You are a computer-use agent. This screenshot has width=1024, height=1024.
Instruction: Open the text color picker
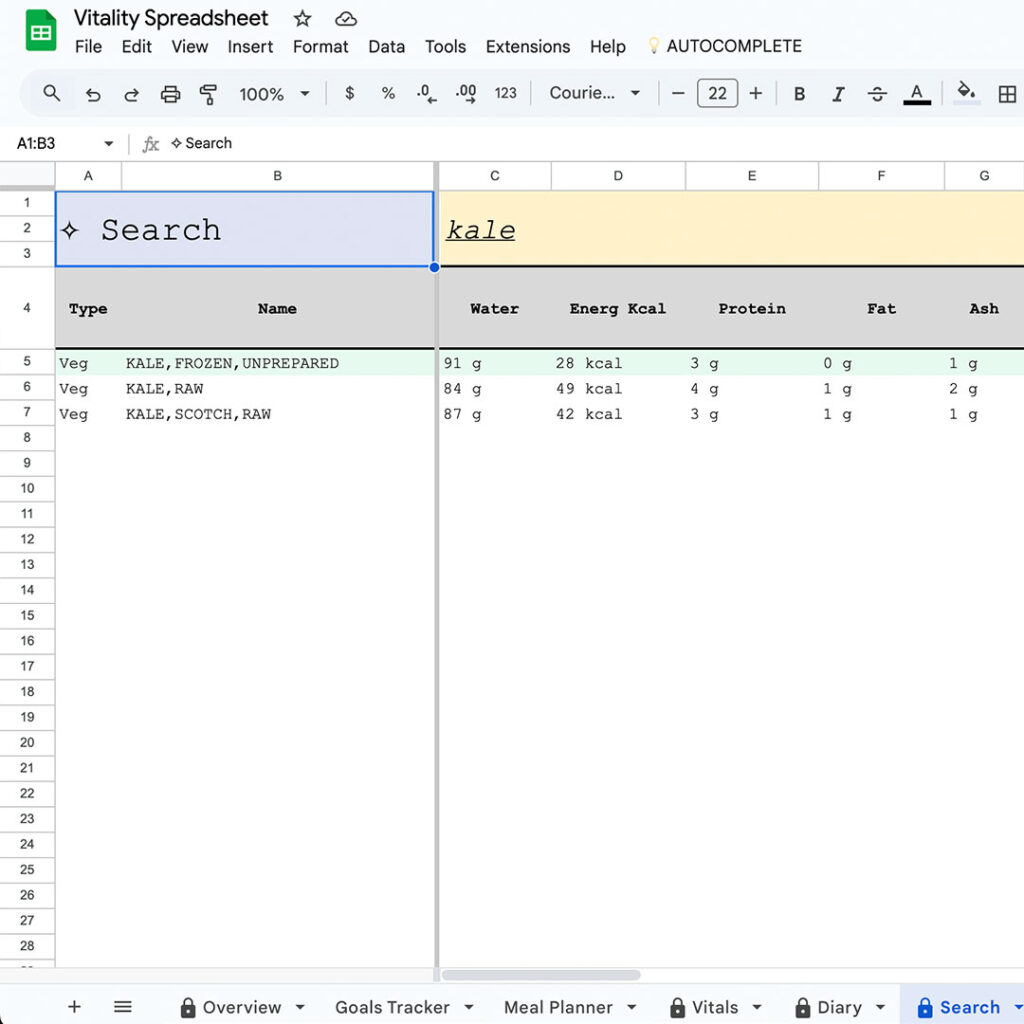[917, 94]
